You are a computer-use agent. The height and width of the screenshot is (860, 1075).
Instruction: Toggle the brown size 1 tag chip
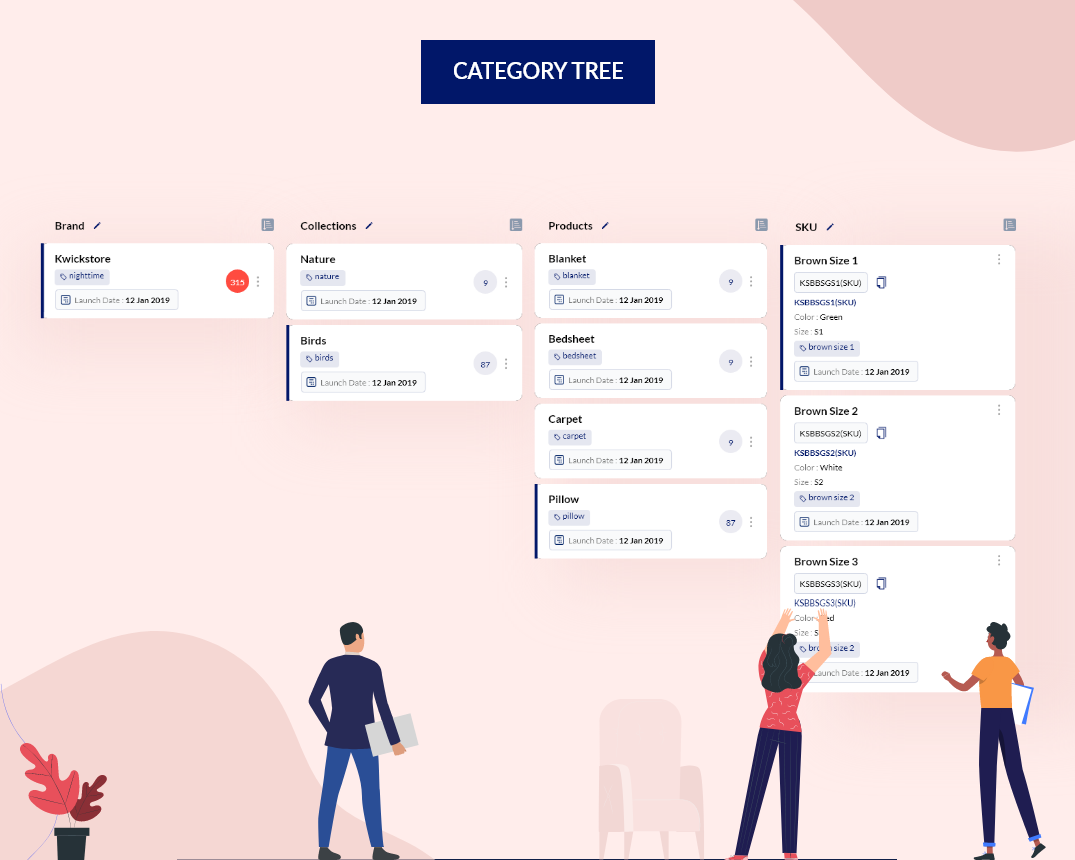[x=826, y=347]
